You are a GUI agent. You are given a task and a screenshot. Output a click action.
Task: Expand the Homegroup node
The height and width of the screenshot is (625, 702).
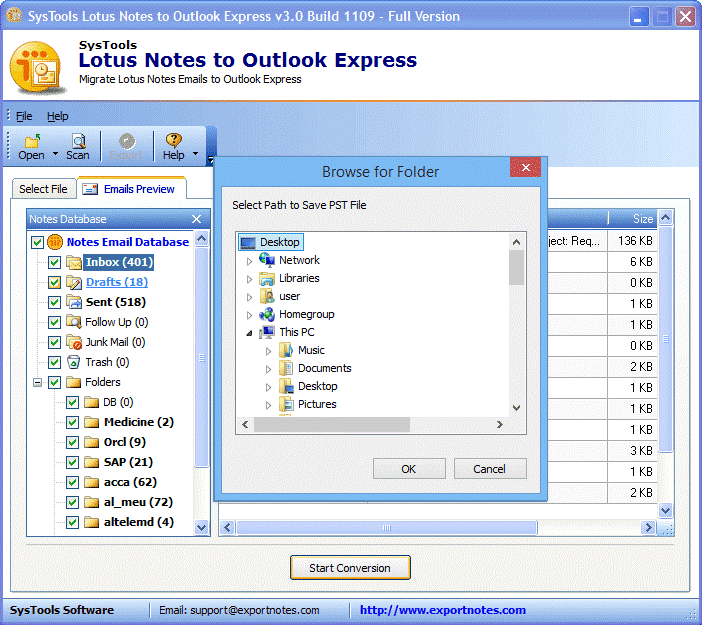tap(249, 315)
